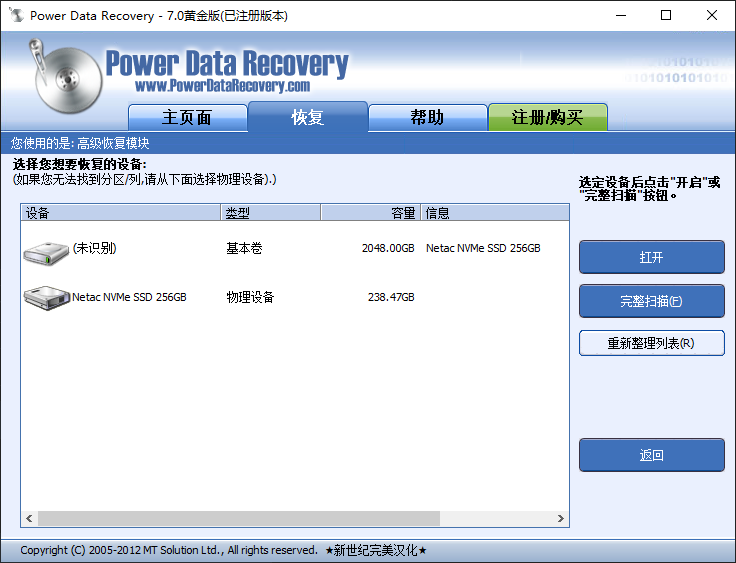Open the www.PowerDataRecovery.com link
The height and width of the screenshot is (563, 736).
tap(222, 86)
